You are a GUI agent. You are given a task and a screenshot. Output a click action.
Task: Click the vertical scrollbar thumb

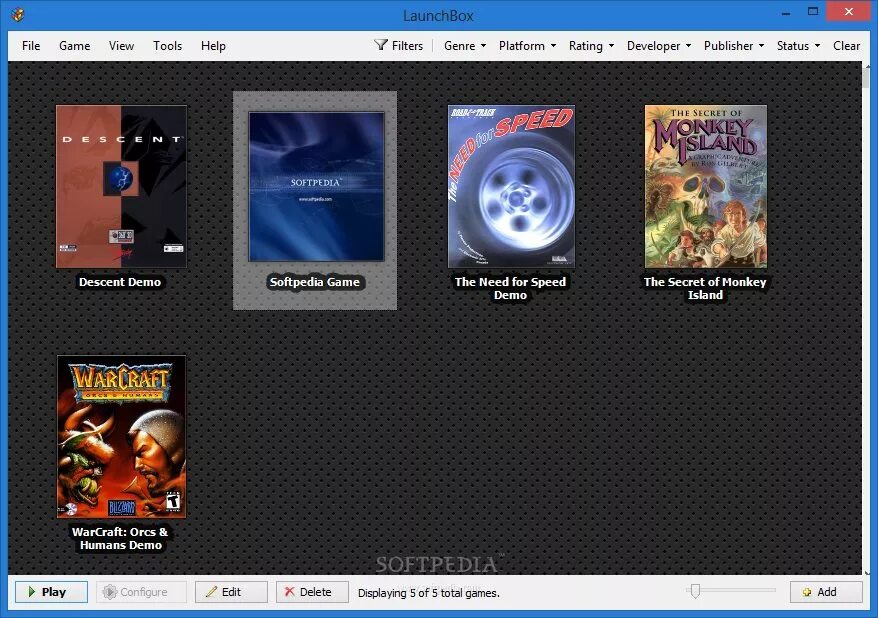pyautogui.click(x=867, y=80)
